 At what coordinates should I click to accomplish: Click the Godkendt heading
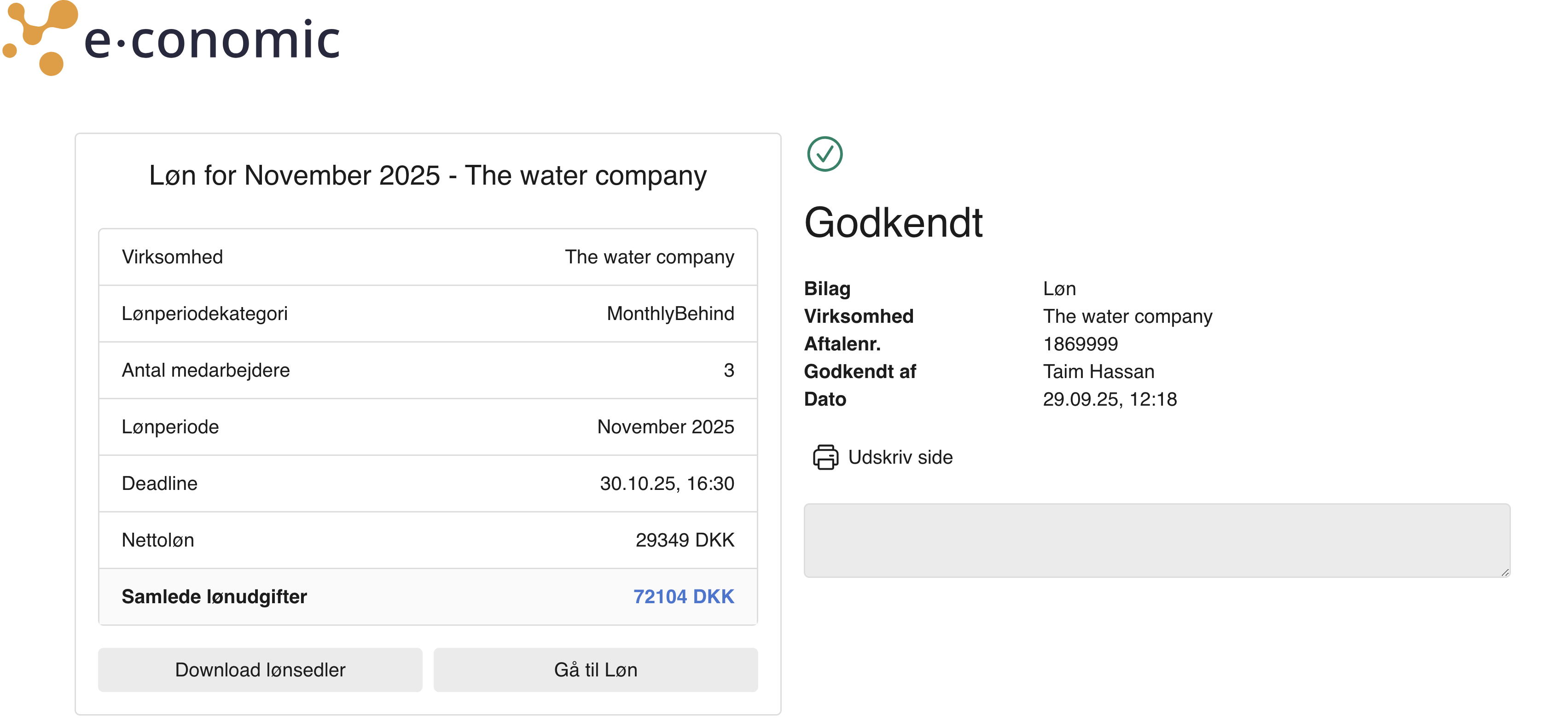click(x=893, y=223)
